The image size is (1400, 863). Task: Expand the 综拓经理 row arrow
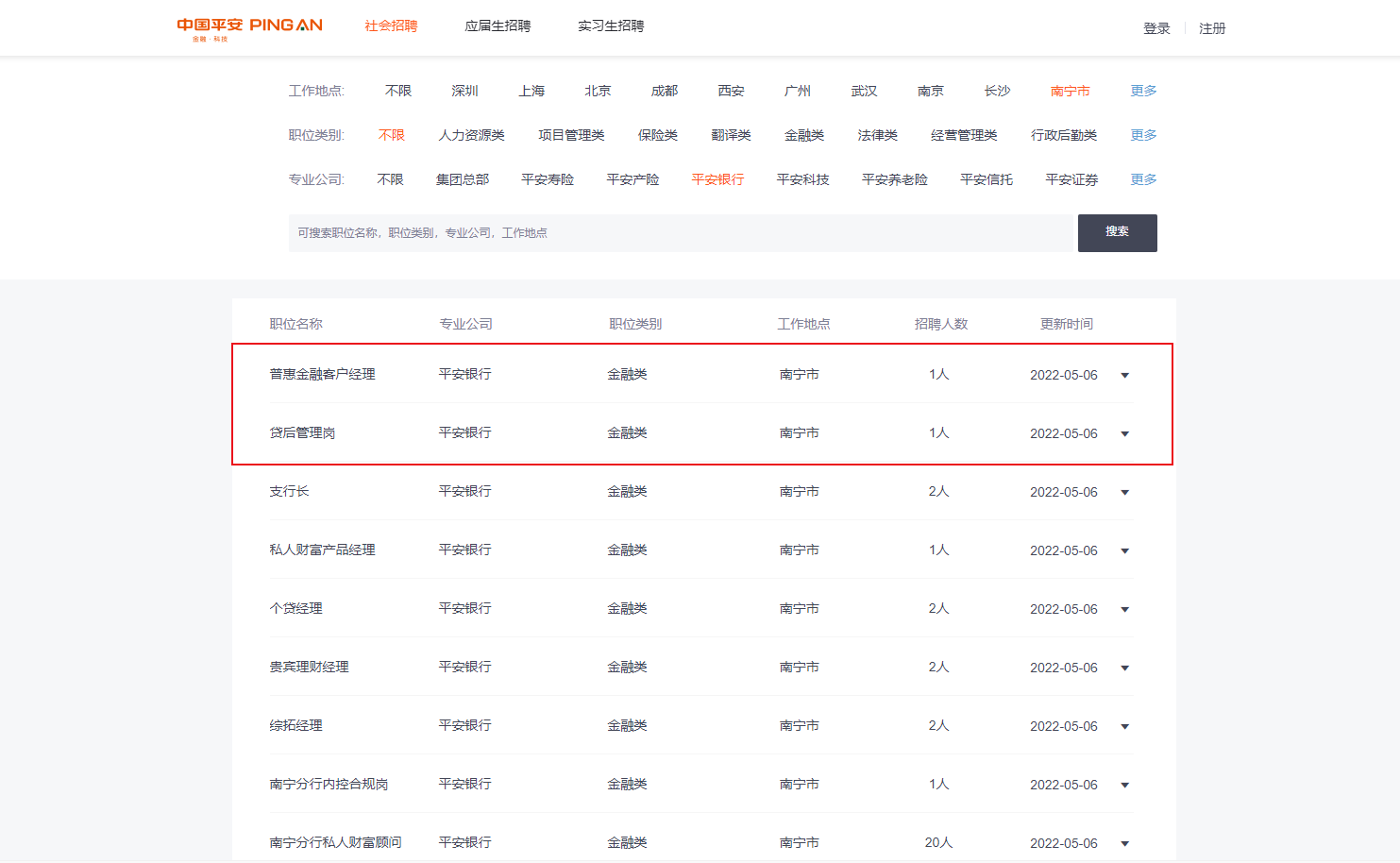pos(1124,727)
